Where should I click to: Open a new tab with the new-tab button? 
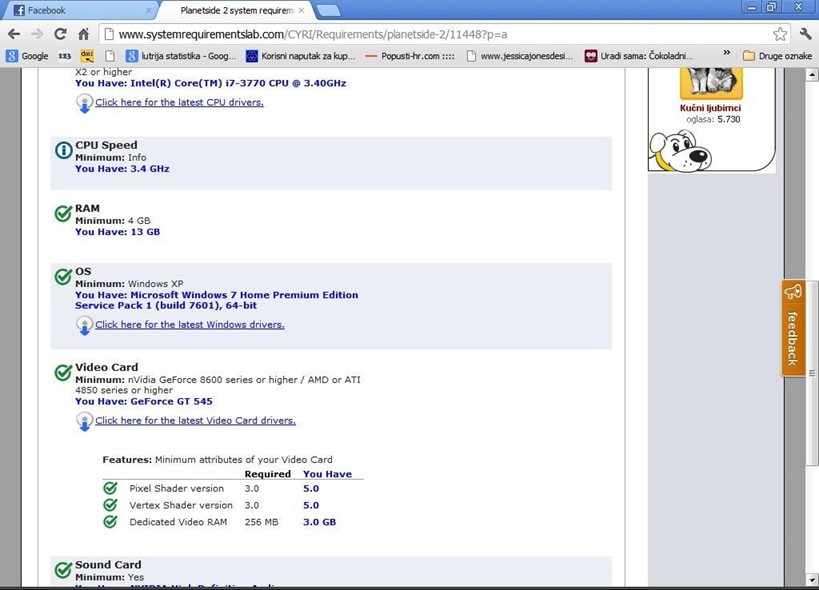point(329,10)
